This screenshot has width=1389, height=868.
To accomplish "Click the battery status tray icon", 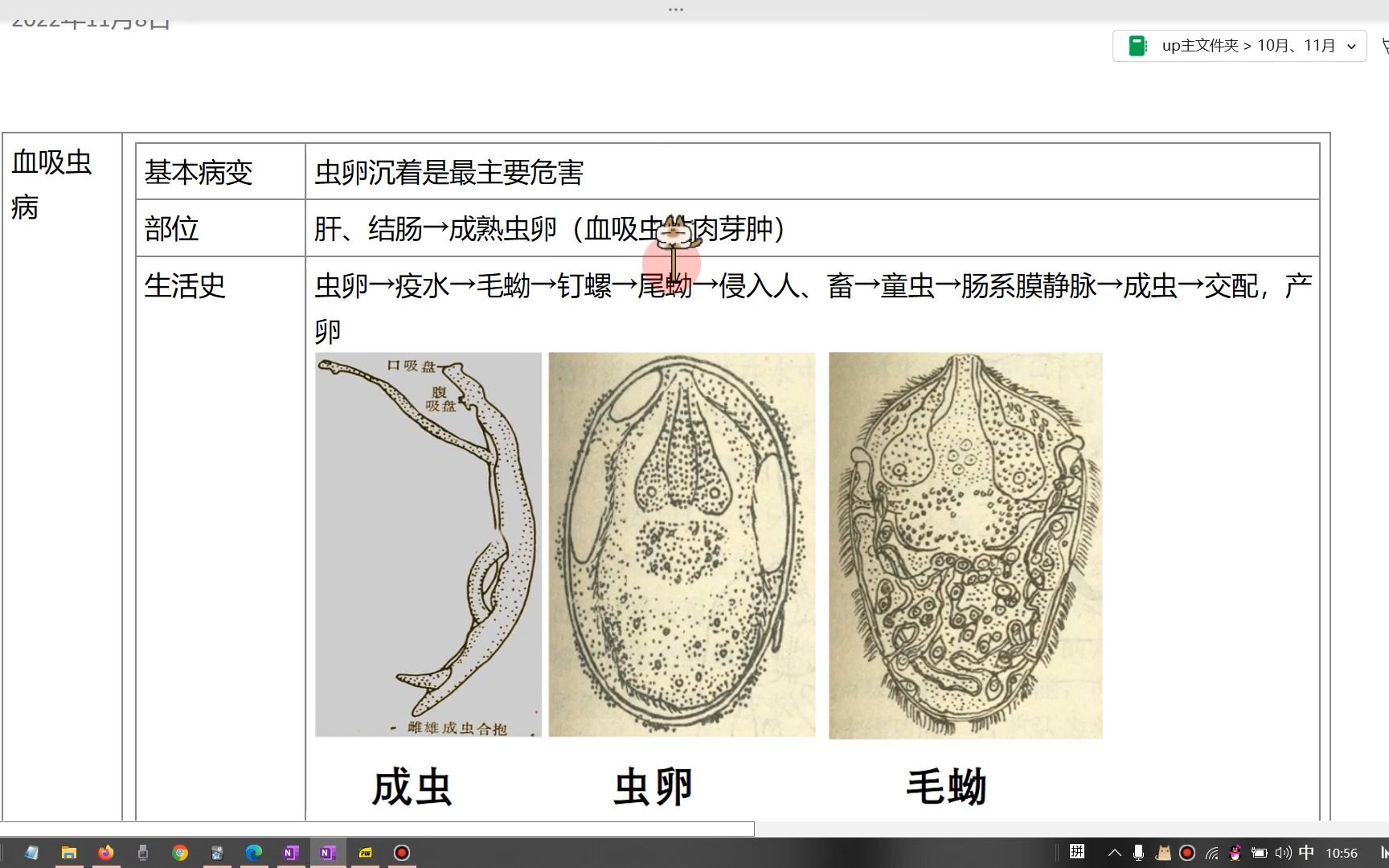I will [1260, 853].
